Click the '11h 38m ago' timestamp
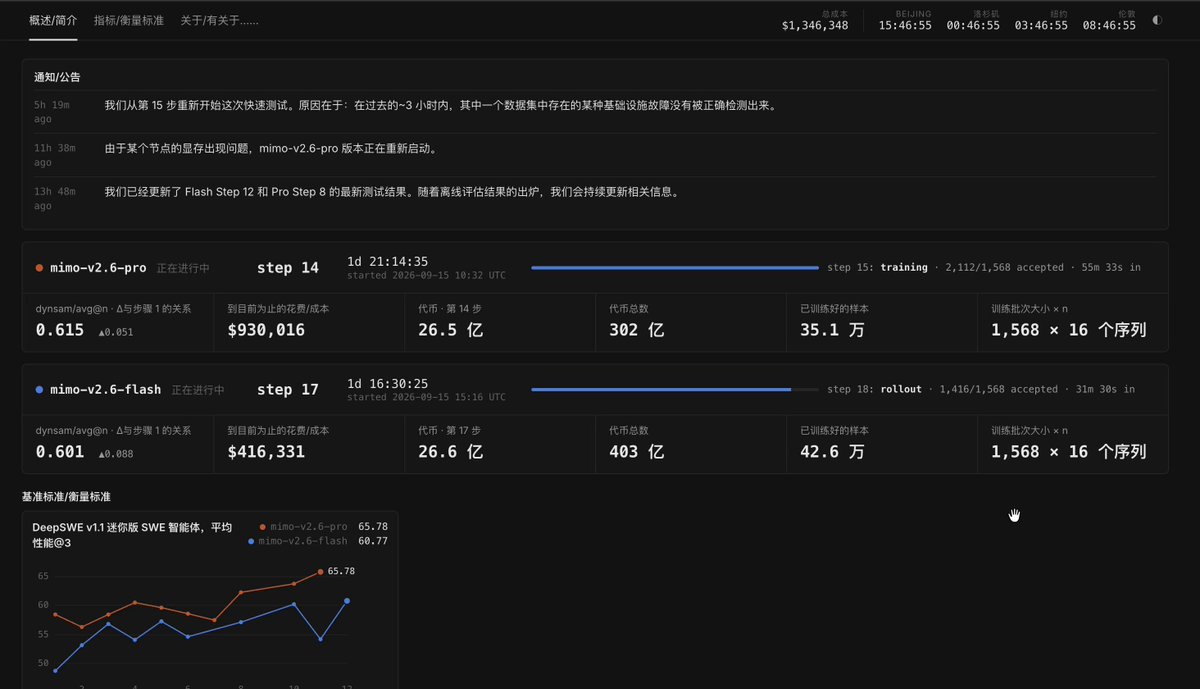The height and width of the screenshot is (689, 1200). pyautogui.click(x=56, y=154)
